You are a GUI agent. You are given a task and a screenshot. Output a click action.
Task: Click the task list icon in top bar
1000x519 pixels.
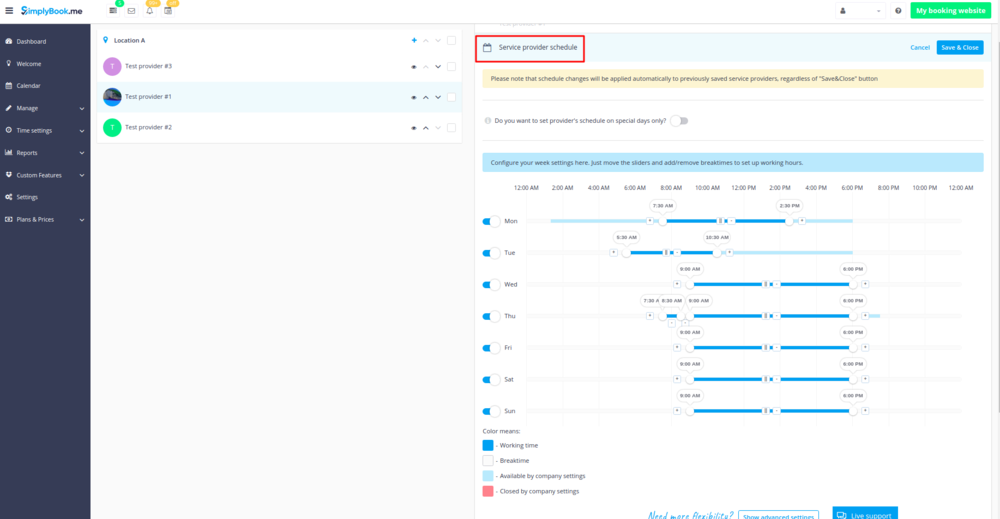(113, 11)
